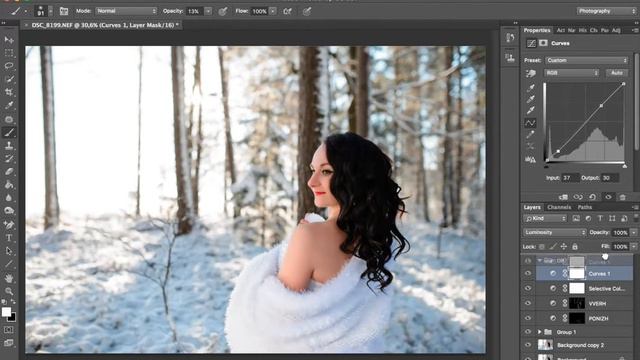640x360 pixels.
Task: Open the layer Kind filter dropdown
Action: coord(545,219)
